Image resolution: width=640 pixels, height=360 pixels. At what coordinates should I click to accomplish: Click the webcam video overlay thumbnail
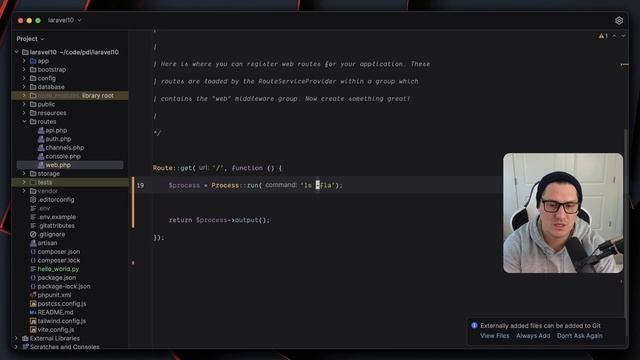pyautogui.click(x=563, y=213)
